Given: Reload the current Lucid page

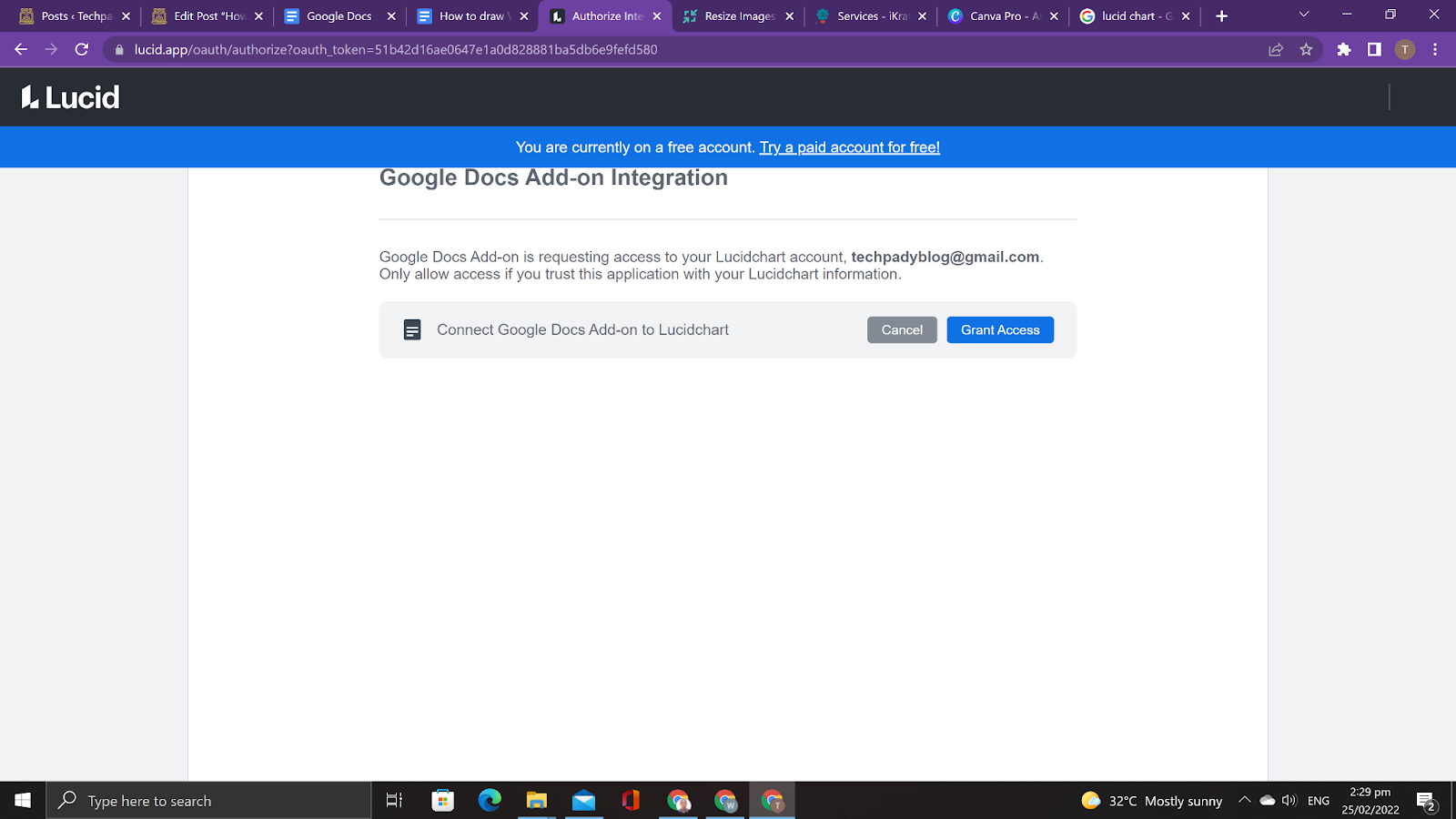Looking at the screenshot, I should coord(82,49).
